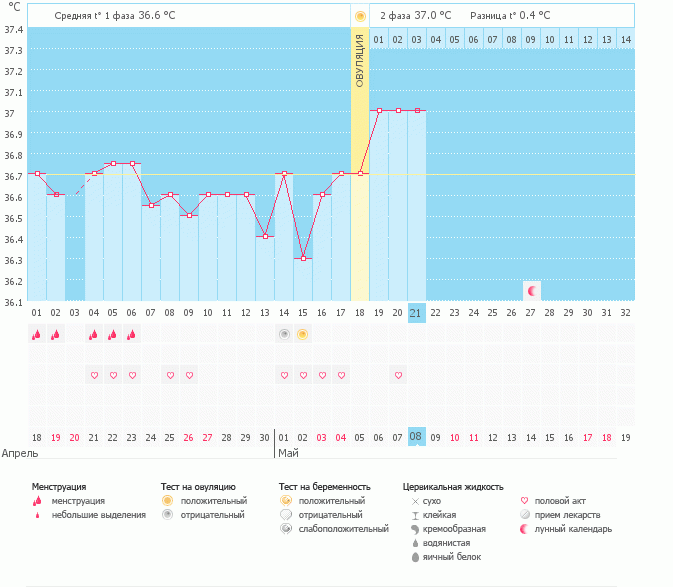The height and width of the screenshot is (587, 673).
Task: Click the '2 фаза 37.0 °C' header
Action: point(415,16)
